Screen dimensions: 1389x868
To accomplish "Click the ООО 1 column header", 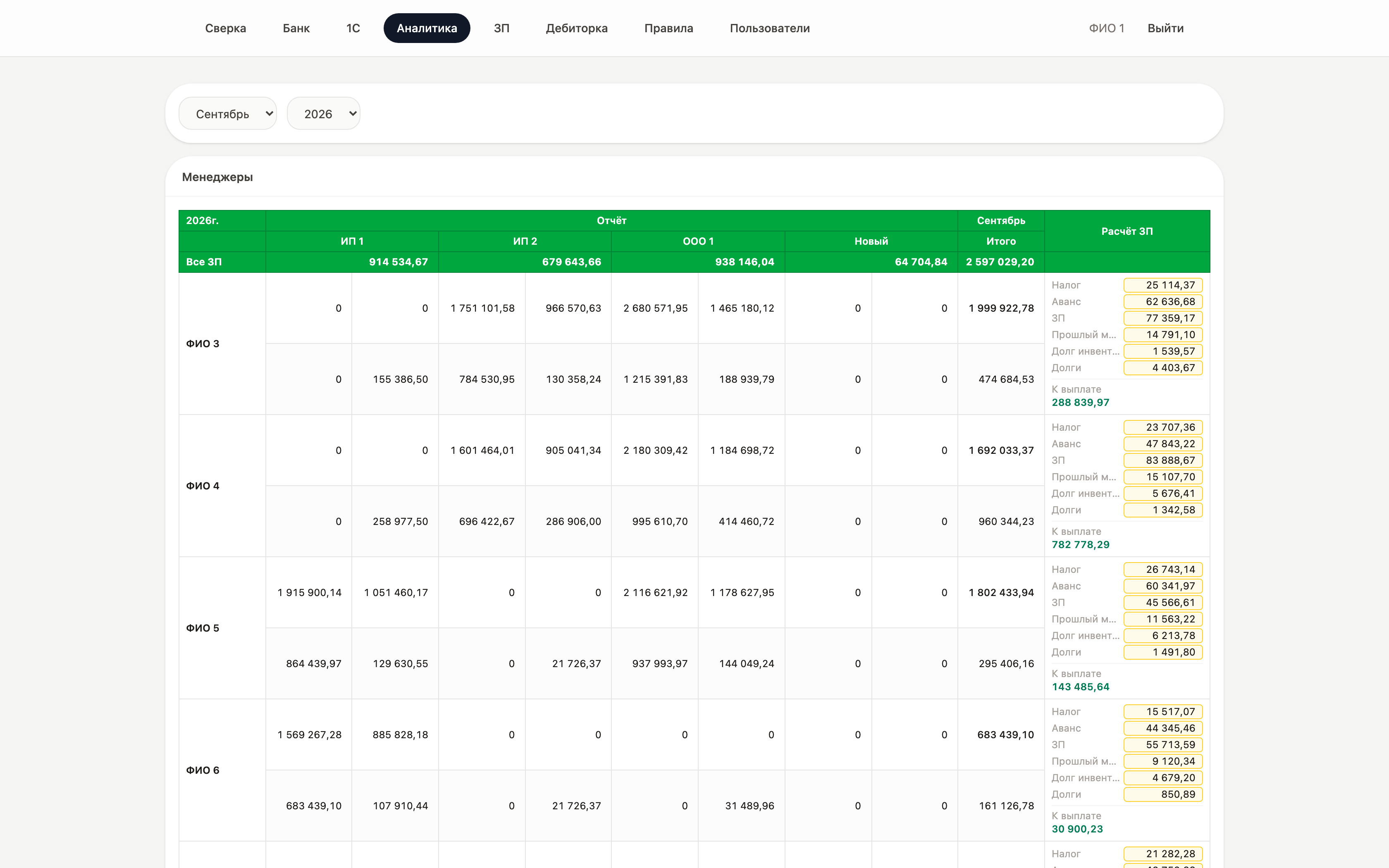I will (698, 241).
